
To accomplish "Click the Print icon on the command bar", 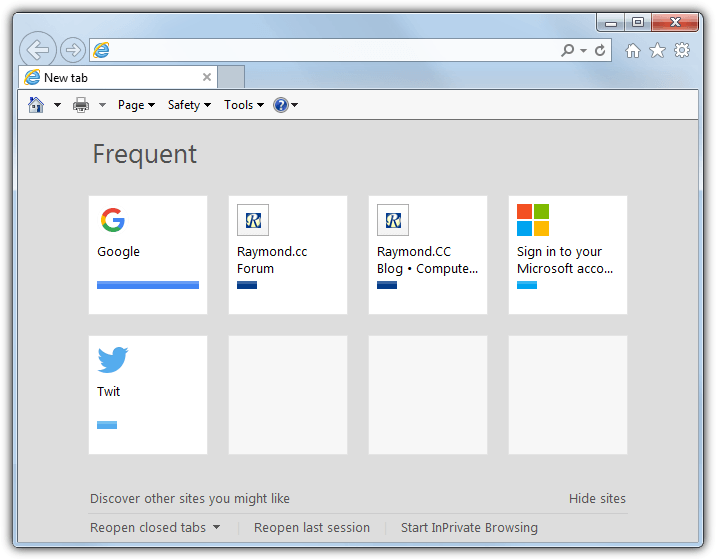I will click(x=81, y=105).
